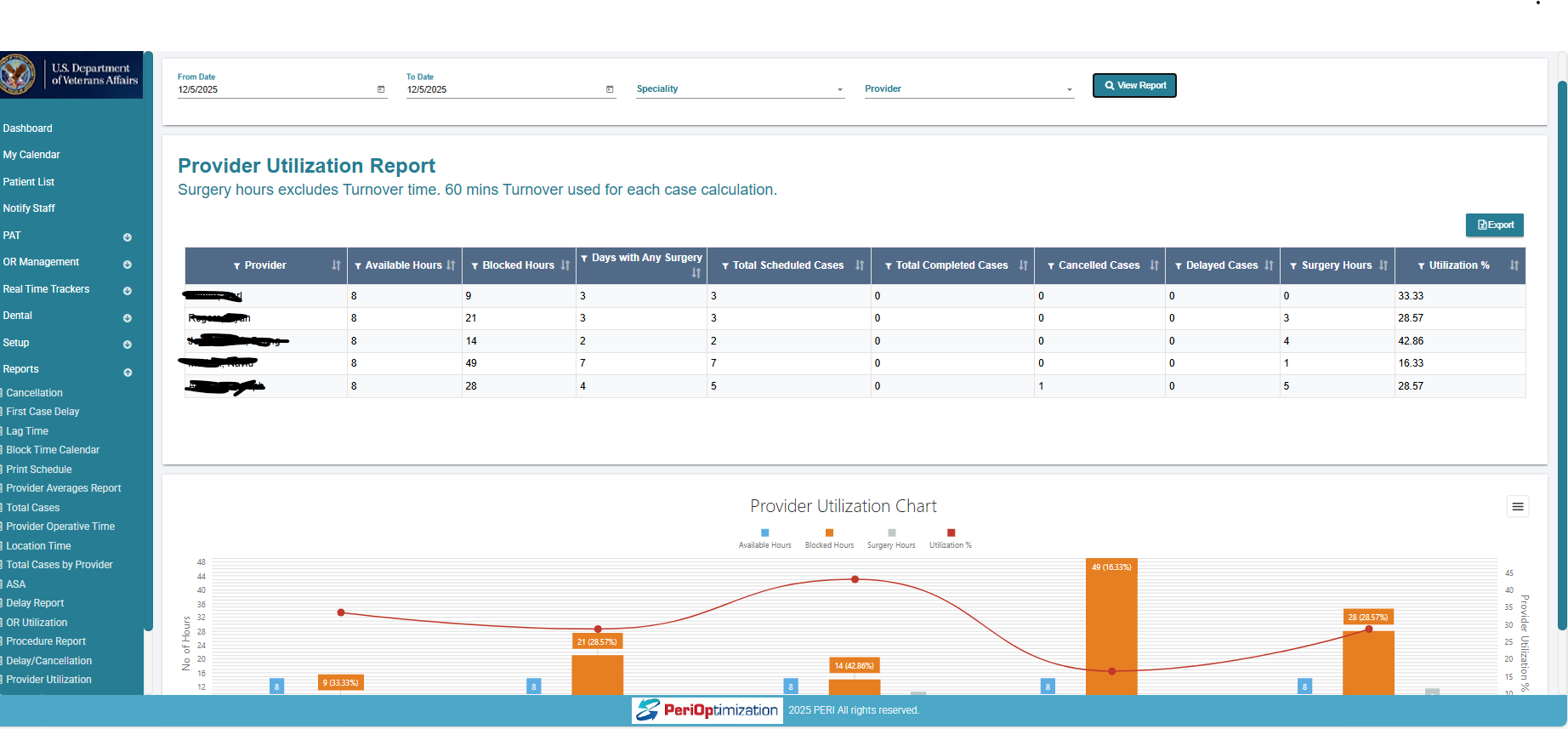Click the orange 49 (16.33%) chart bar

click(x=1111, y=627)
